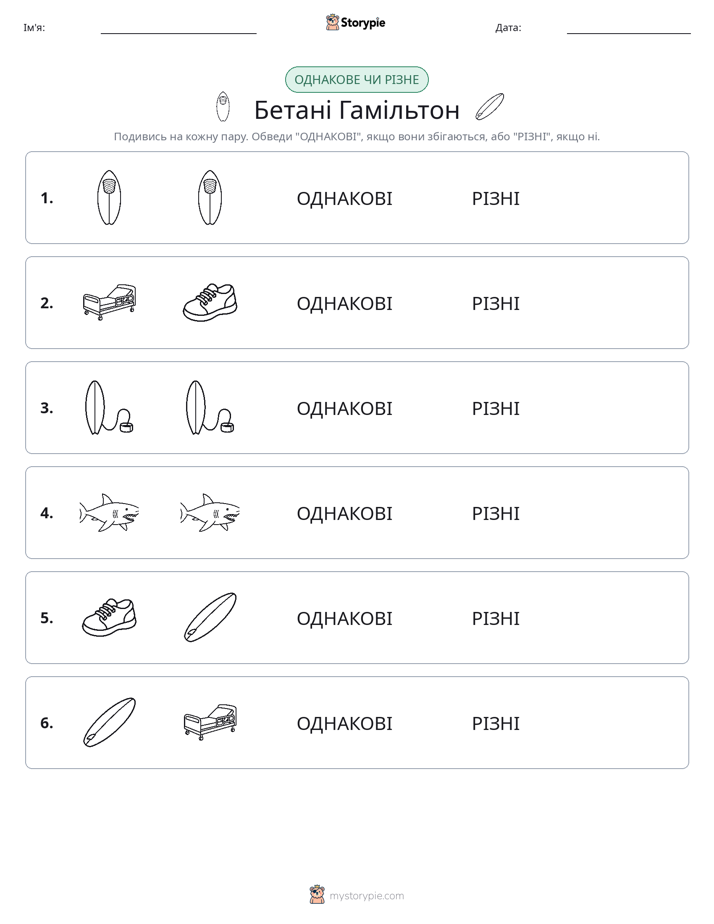This screenshot has height=924, width=714.
Task: Choose РІЗНІ in row 5
Action: click(495, 618)
